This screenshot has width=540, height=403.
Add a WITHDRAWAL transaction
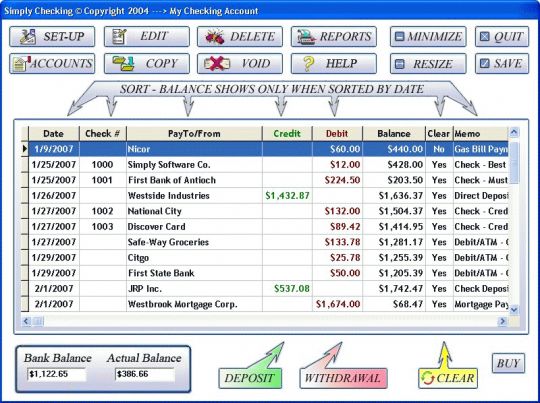point(343,378)
